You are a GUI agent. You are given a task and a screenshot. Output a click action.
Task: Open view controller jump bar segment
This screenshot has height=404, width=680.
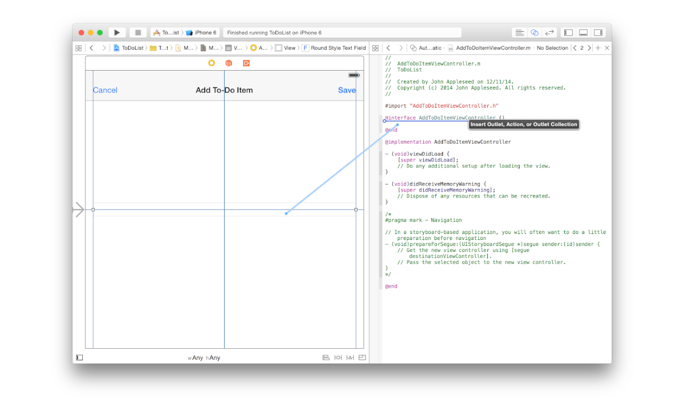click(258, 48)
